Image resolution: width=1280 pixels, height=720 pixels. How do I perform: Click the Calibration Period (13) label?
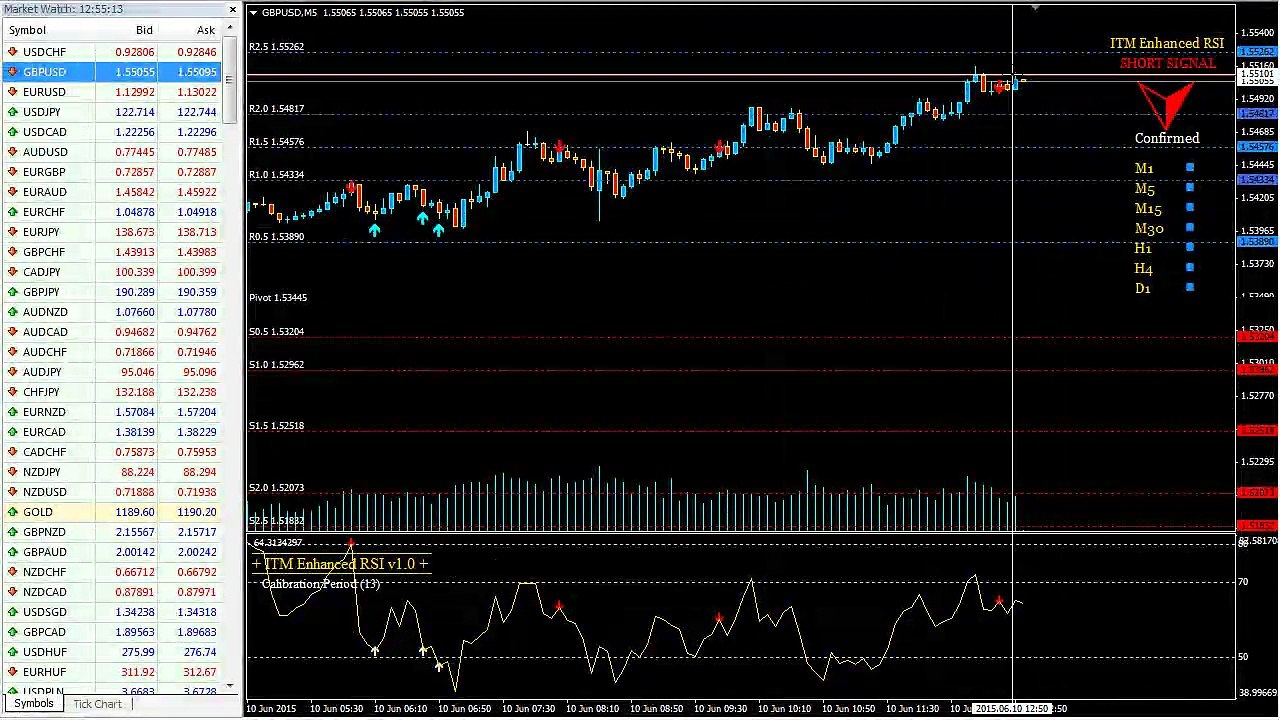[321, 584]
